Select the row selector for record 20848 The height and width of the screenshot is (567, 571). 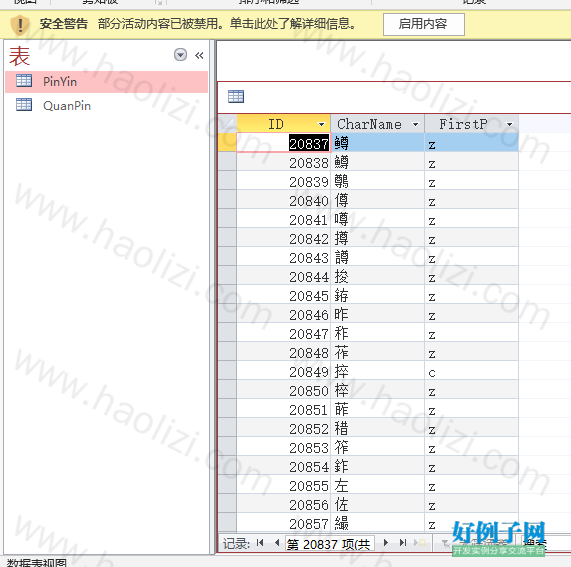pyautogui.click(x=228, y=352)
